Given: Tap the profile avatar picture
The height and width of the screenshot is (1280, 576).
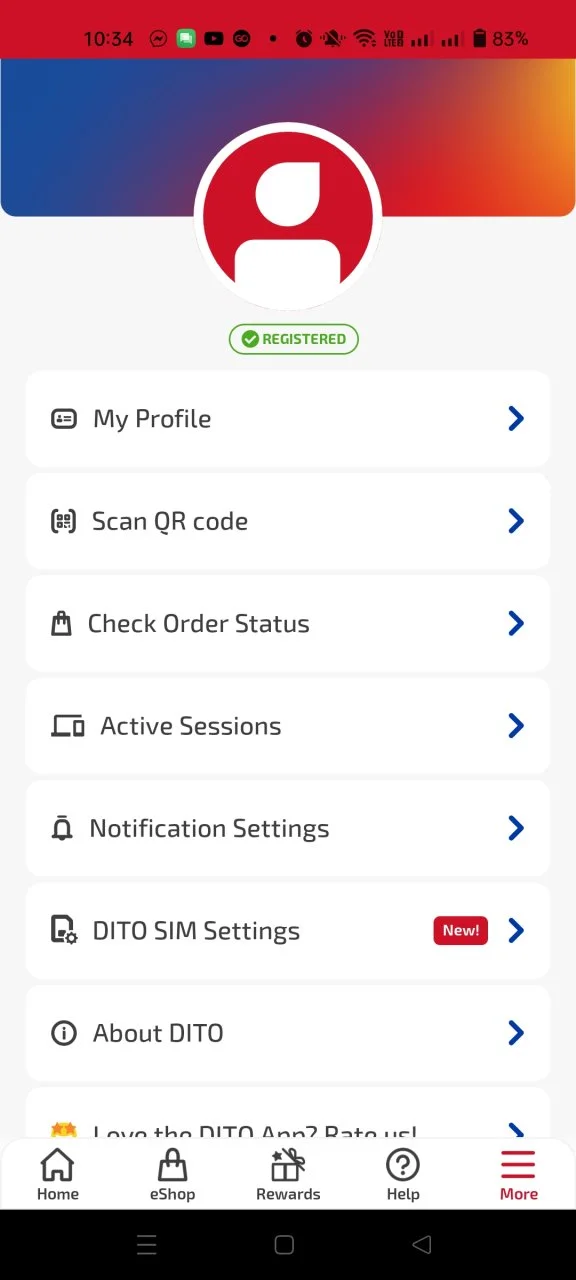Looking at the screenshot, I should click(x=288, y=217).
